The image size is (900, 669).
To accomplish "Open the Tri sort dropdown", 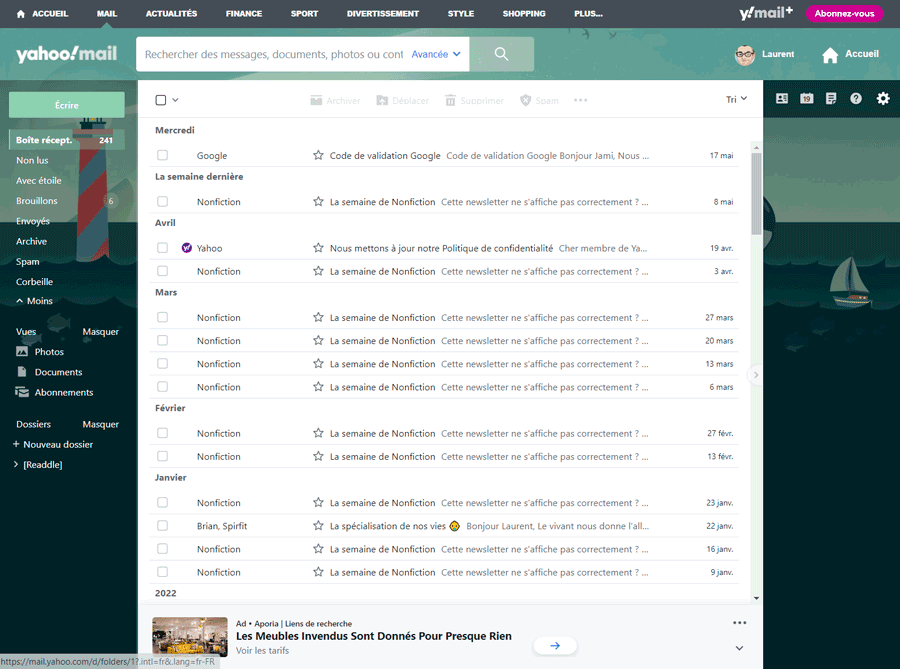I will [x=736, y=99].
